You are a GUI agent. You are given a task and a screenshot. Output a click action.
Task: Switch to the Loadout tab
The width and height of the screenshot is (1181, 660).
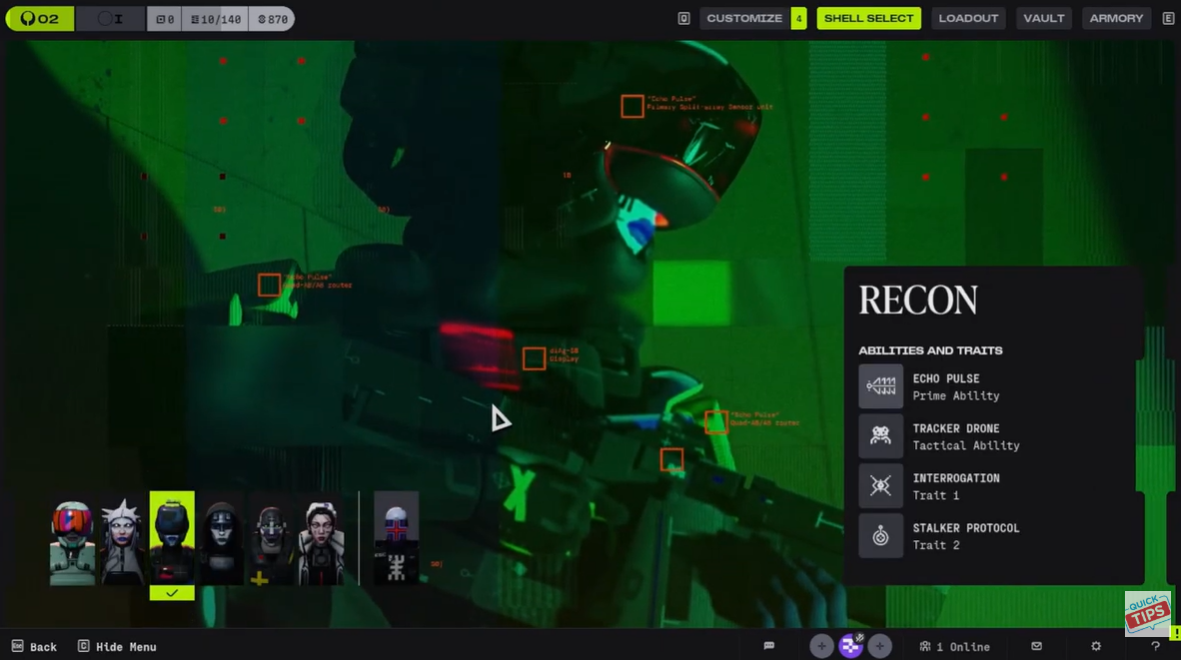(x=968, y=18)
